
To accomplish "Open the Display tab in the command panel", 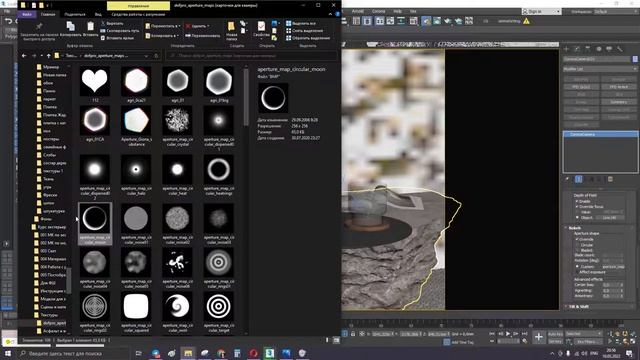I will point(609,49).
